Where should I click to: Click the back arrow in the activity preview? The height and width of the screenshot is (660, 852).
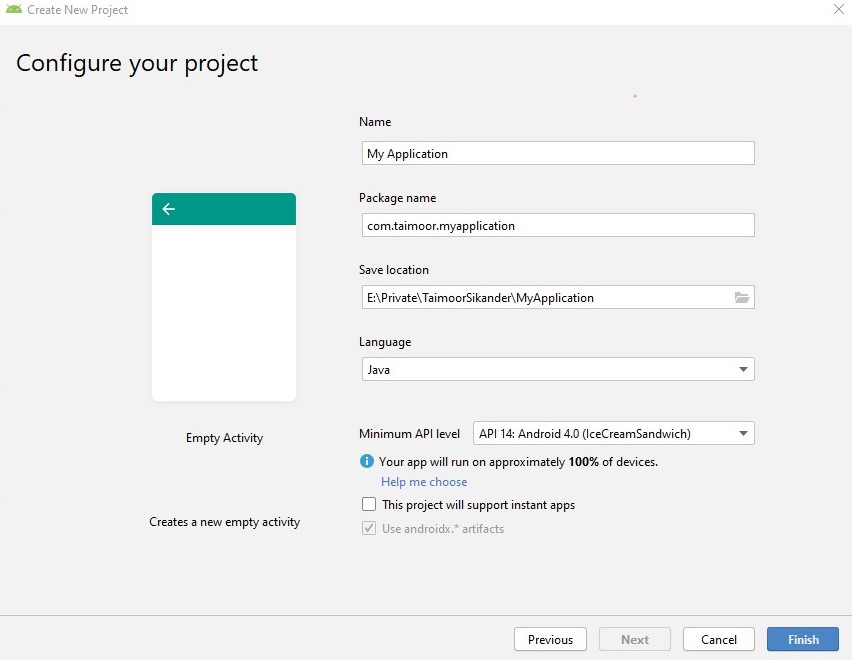[168, 209]
